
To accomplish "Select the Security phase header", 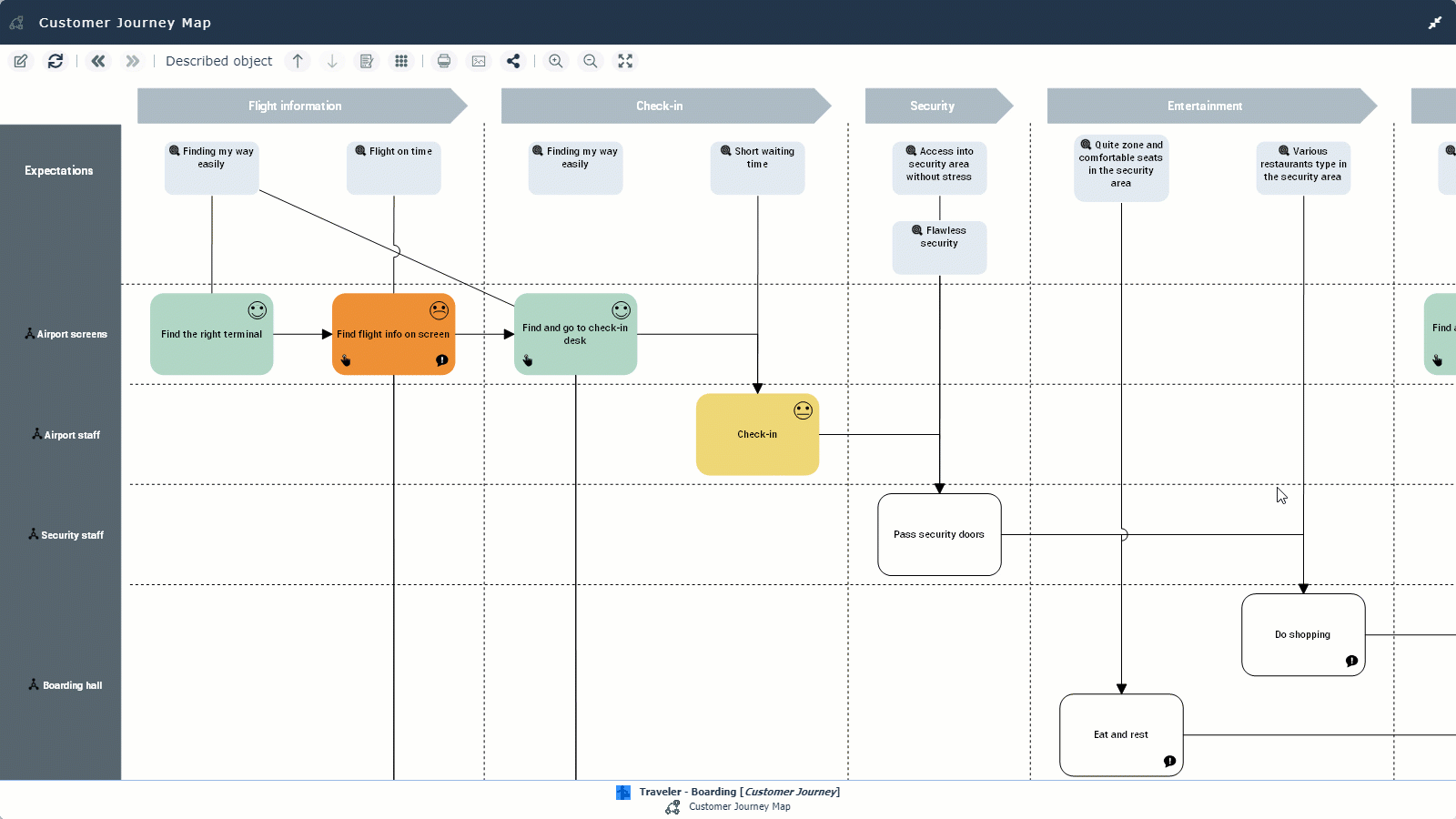I will click(939, 106).
